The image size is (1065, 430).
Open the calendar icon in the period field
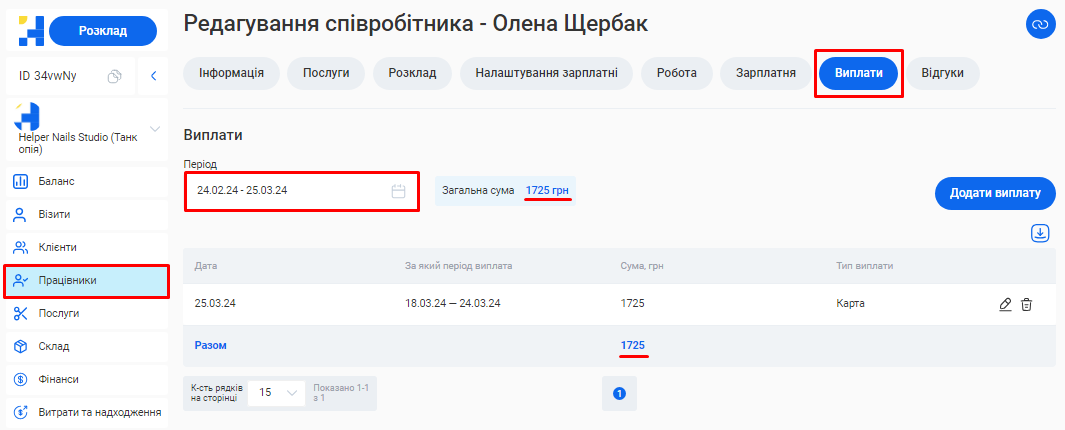tap(398, 191)
